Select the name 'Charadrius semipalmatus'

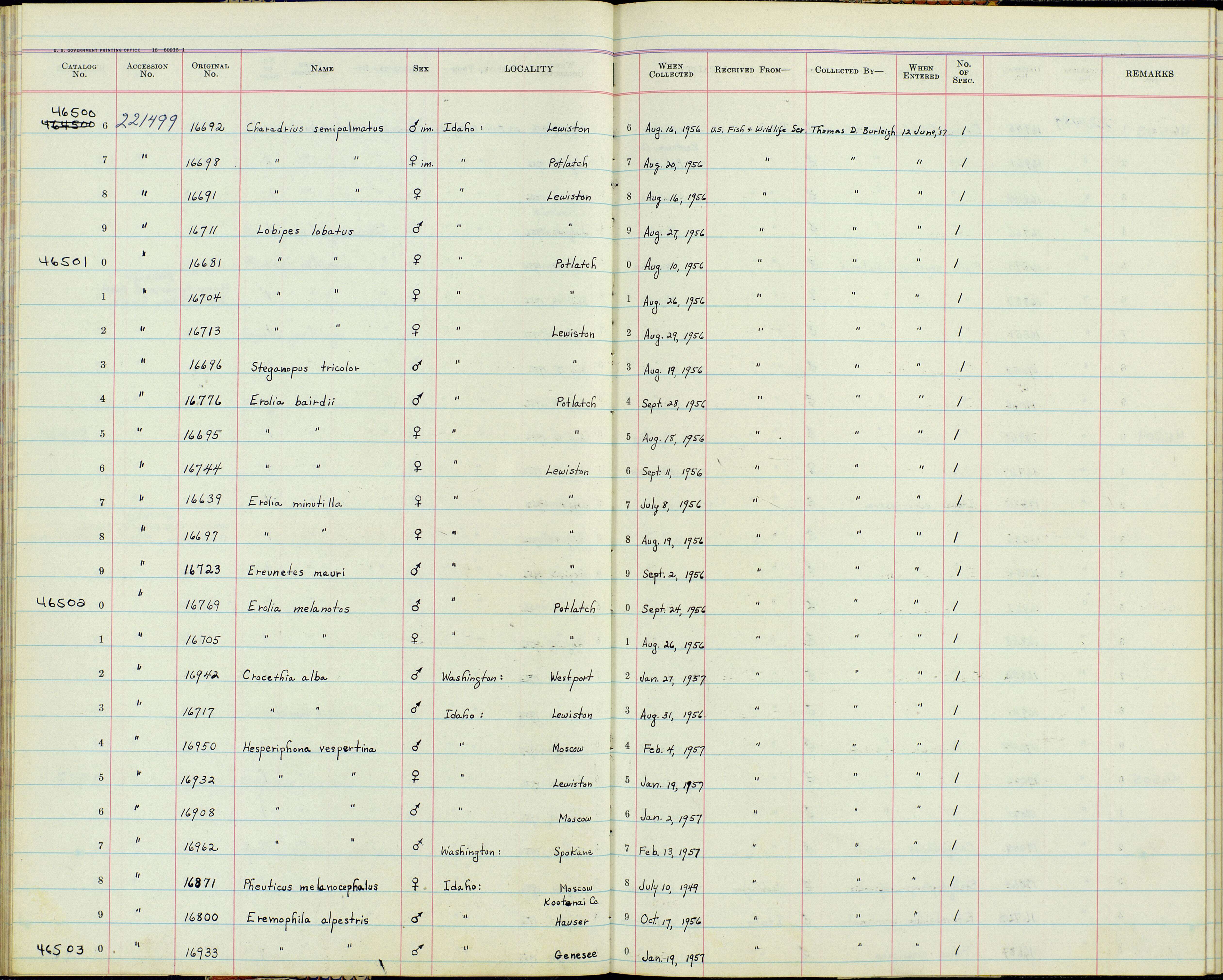(x=315, y=129)
